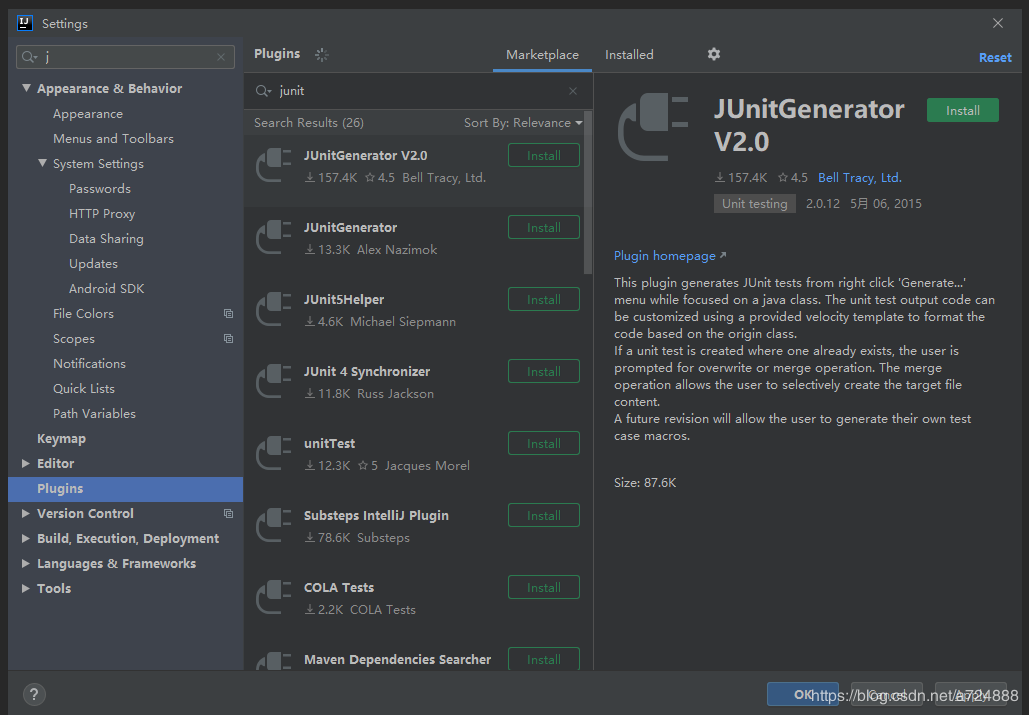1029x715 pixels.
Task: Collapse the Appearance & Behavior section
Action: tap(26, 88)
